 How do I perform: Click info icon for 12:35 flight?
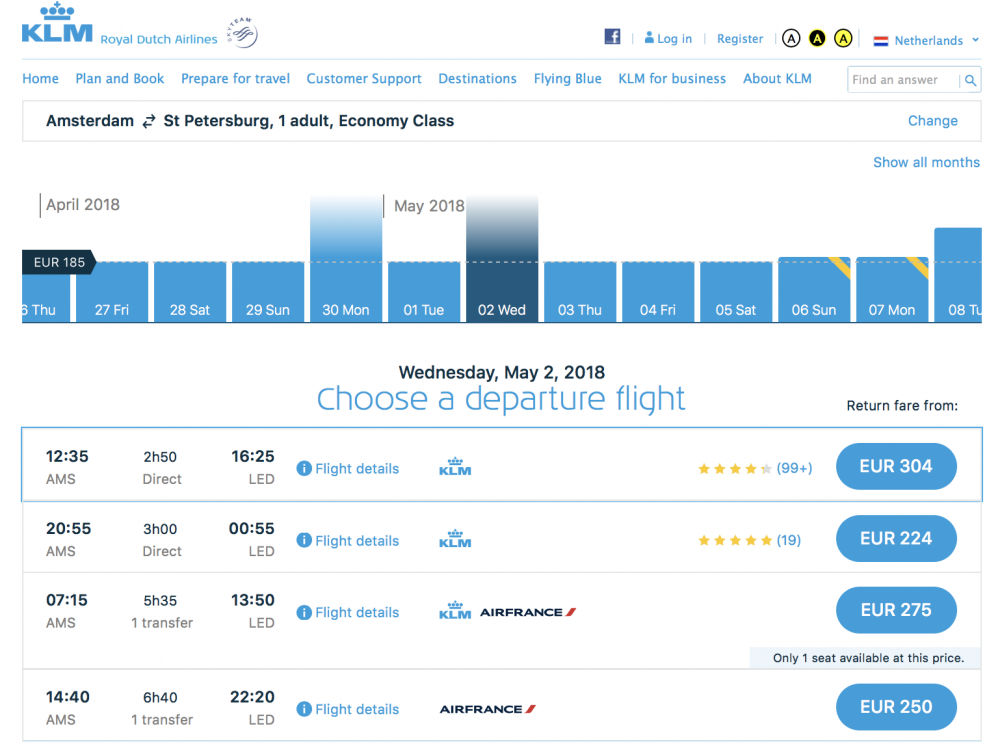point(304,469)
